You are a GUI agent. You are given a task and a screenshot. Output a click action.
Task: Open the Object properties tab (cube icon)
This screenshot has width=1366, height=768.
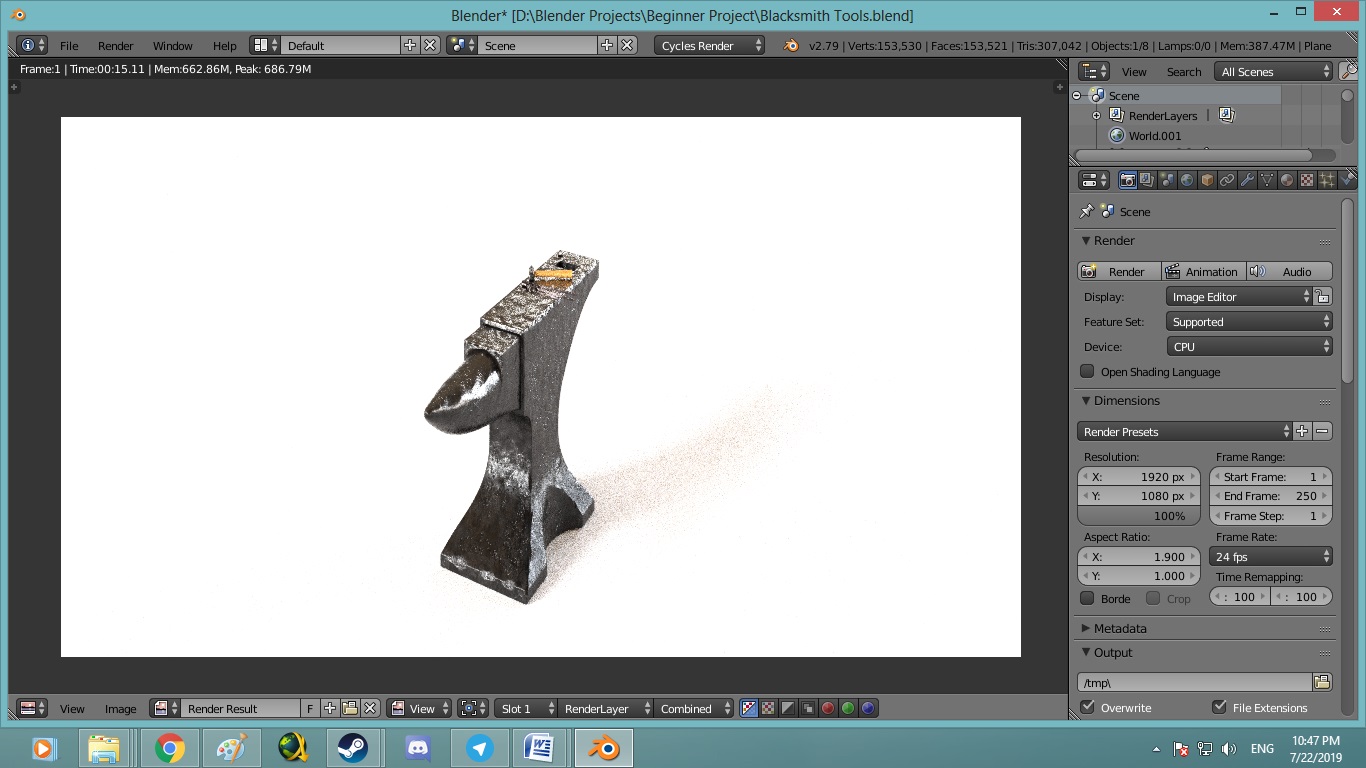(1207, 181)
